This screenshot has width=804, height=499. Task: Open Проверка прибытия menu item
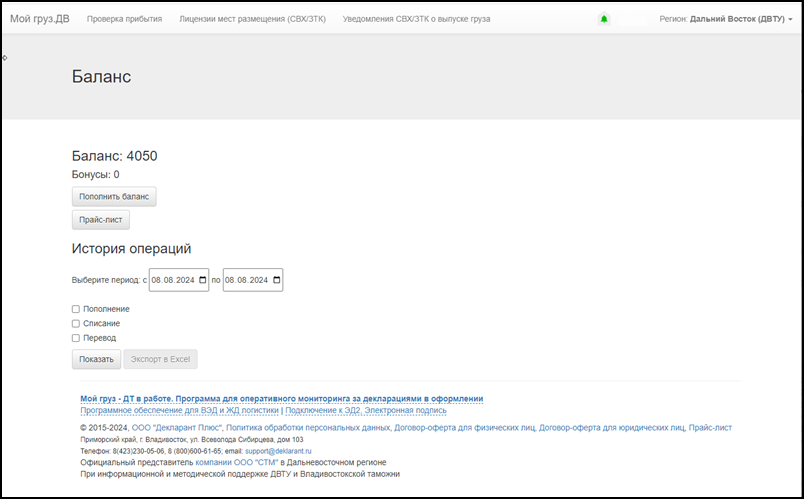click(x=124, y=19)
